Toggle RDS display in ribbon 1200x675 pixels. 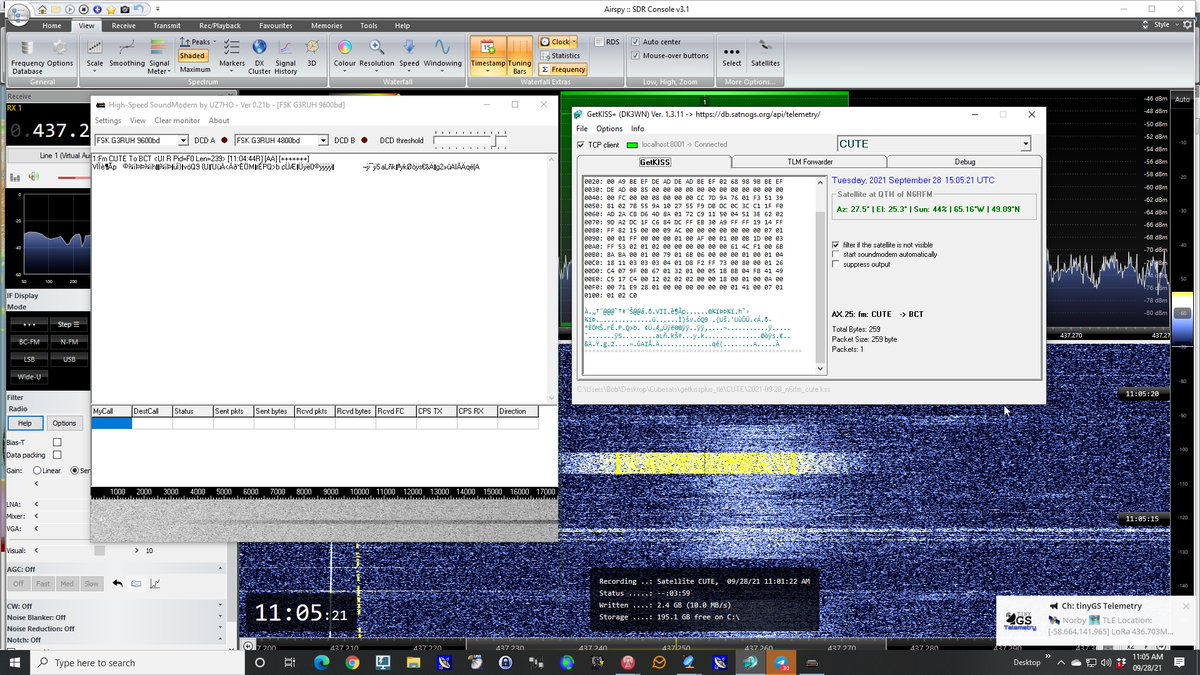click(607, 42)
